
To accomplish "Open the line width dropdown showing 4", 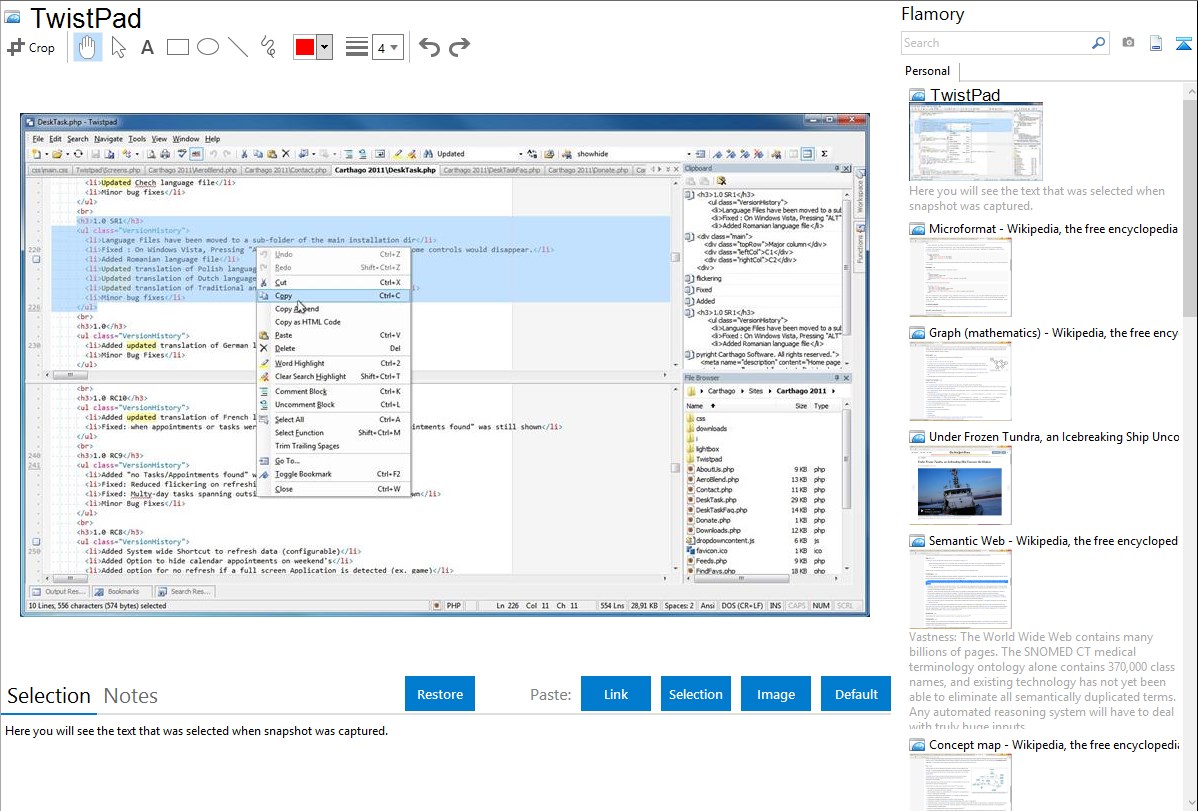I will 387,47.
